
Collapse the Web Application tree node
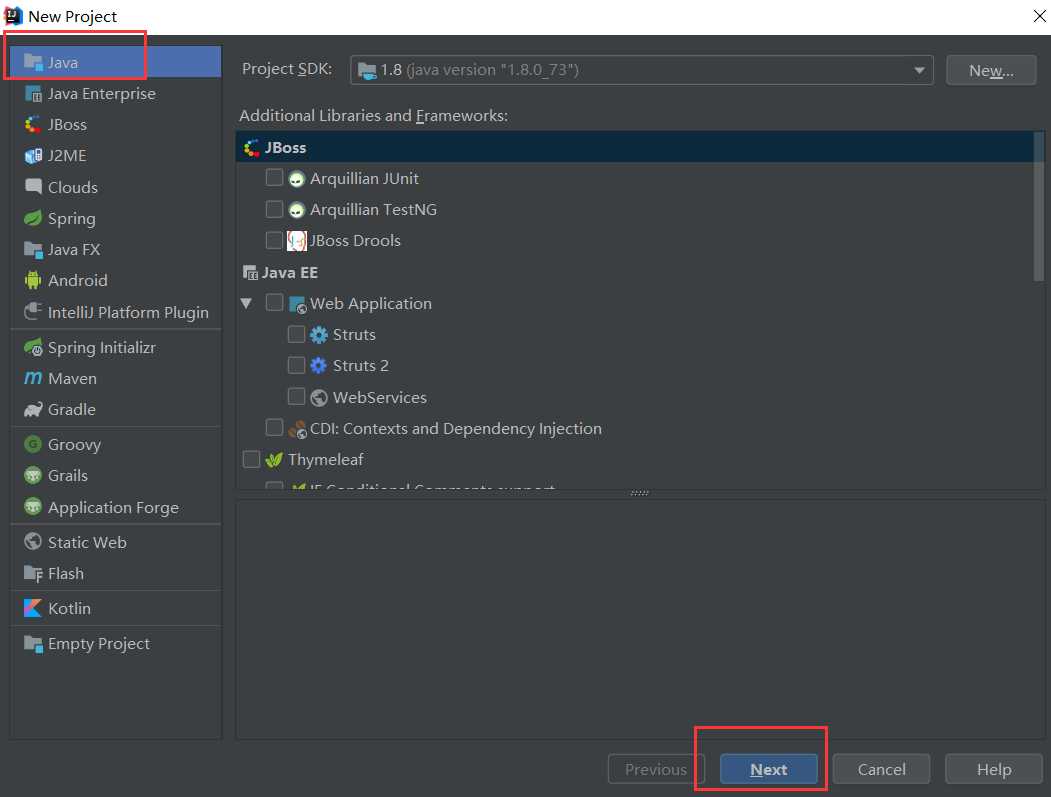pyautogui.click(x=247, y=304)
